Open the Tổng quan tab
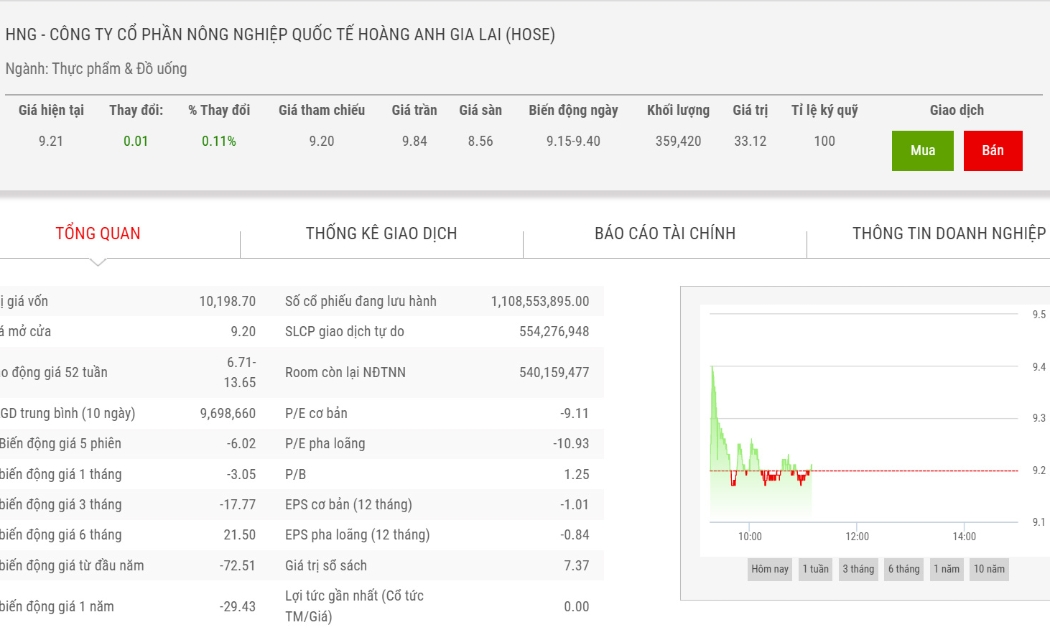 click(x=98, y=233)
